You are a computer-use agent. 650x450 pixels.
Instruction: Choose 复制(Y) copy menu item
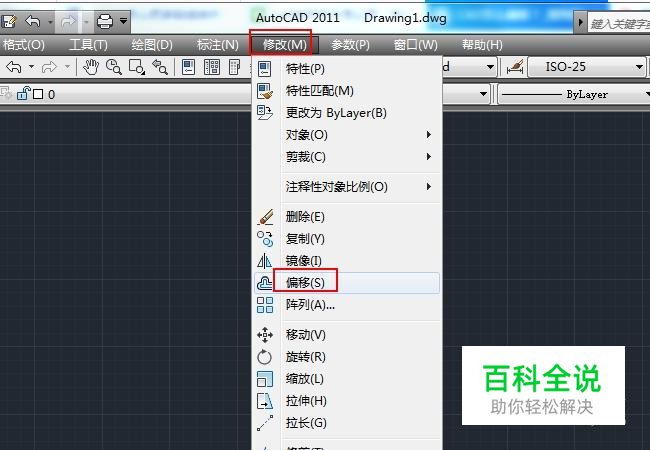(x=347, y=239)
